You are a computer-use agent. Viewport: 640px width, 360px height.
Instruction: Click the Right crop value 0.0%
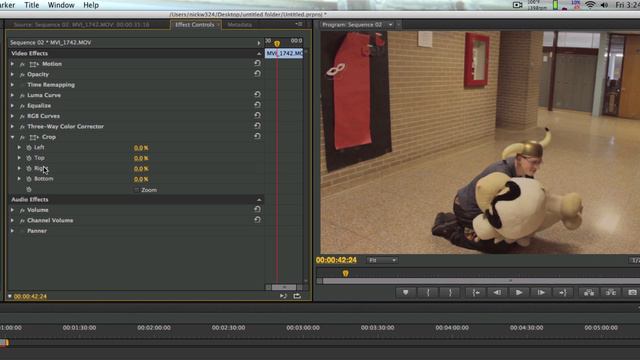pyautogui.click(x=141, y=169)
